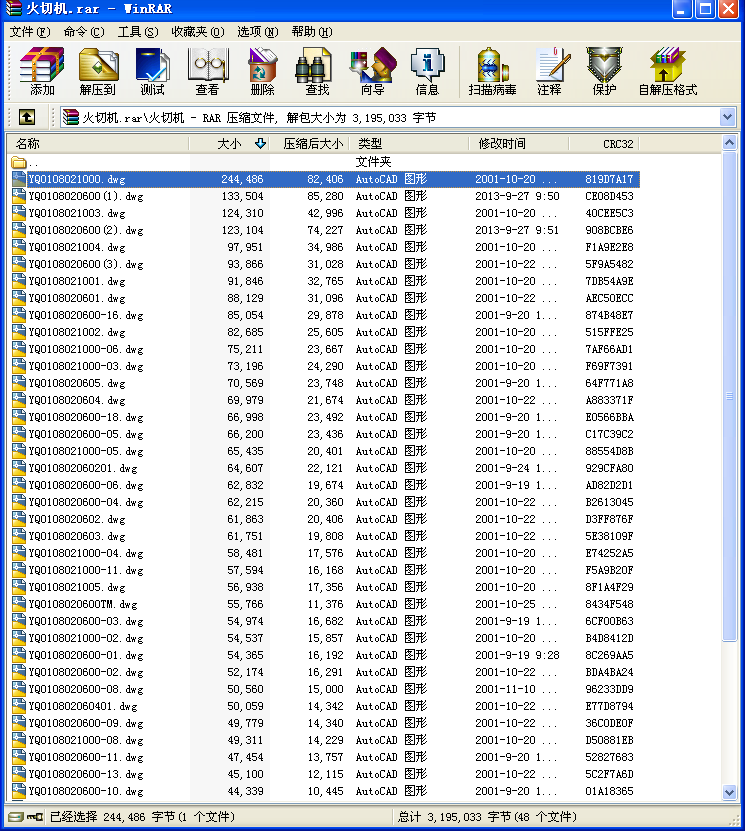This screenshot has height=831, width=745.
Task: Click file icon of YQ0108020600TM.dwg
Action: tap(19, 604)
